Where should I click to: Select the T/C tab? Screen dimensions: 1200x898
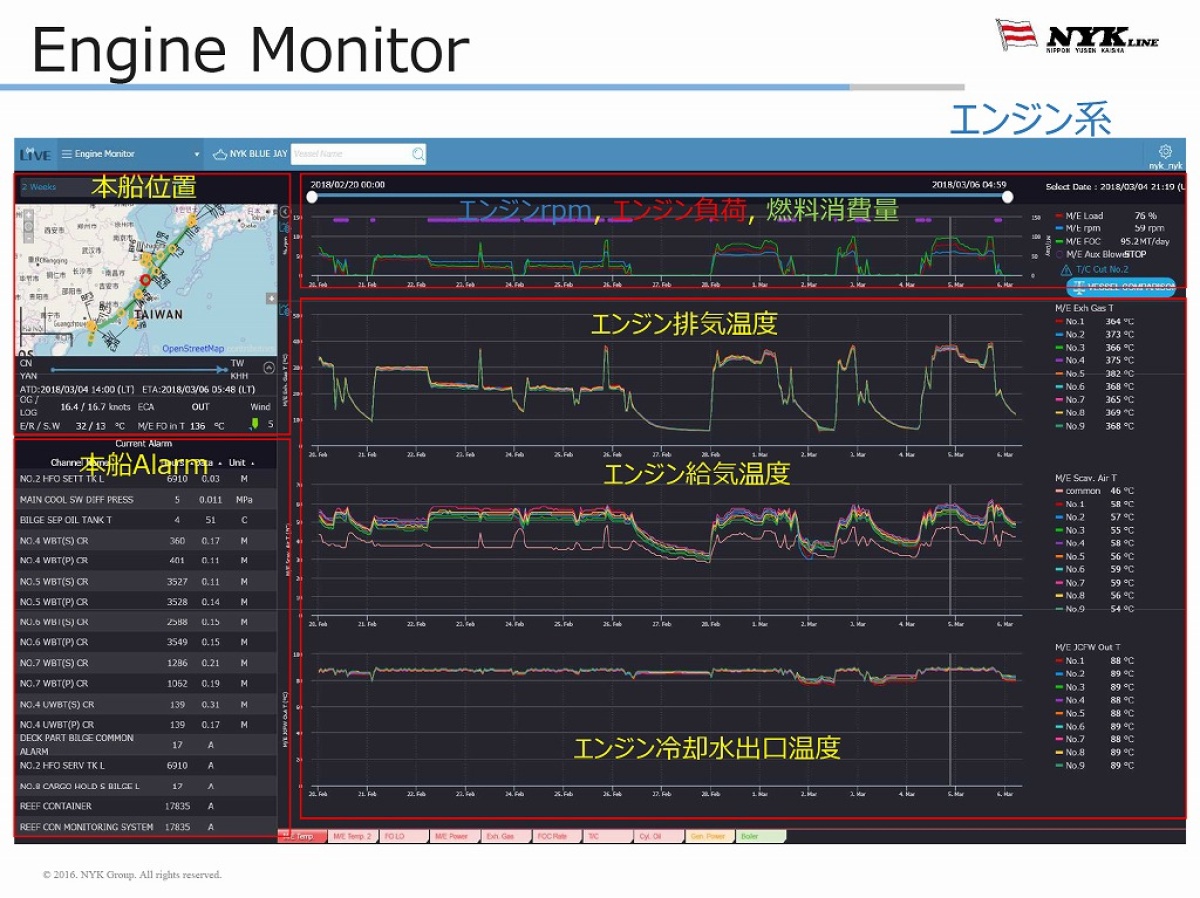tap(607, 836)
